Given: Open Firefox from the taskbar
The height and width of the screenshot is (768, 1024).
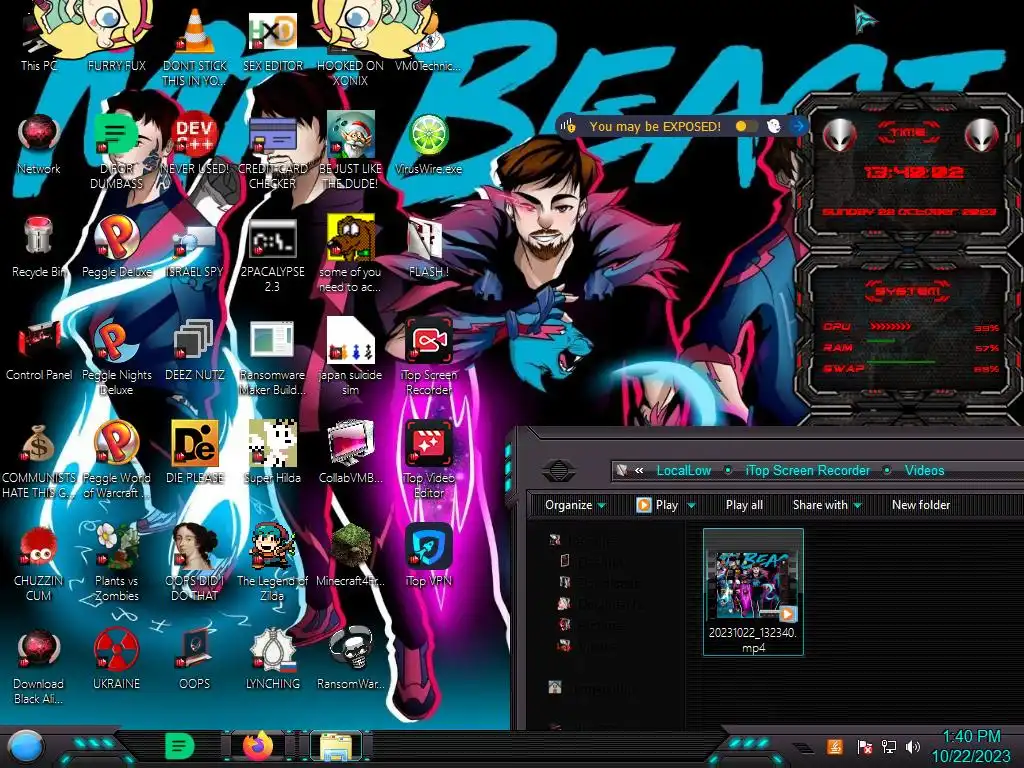Looking at the screenshot, I should tap(258, 745).
